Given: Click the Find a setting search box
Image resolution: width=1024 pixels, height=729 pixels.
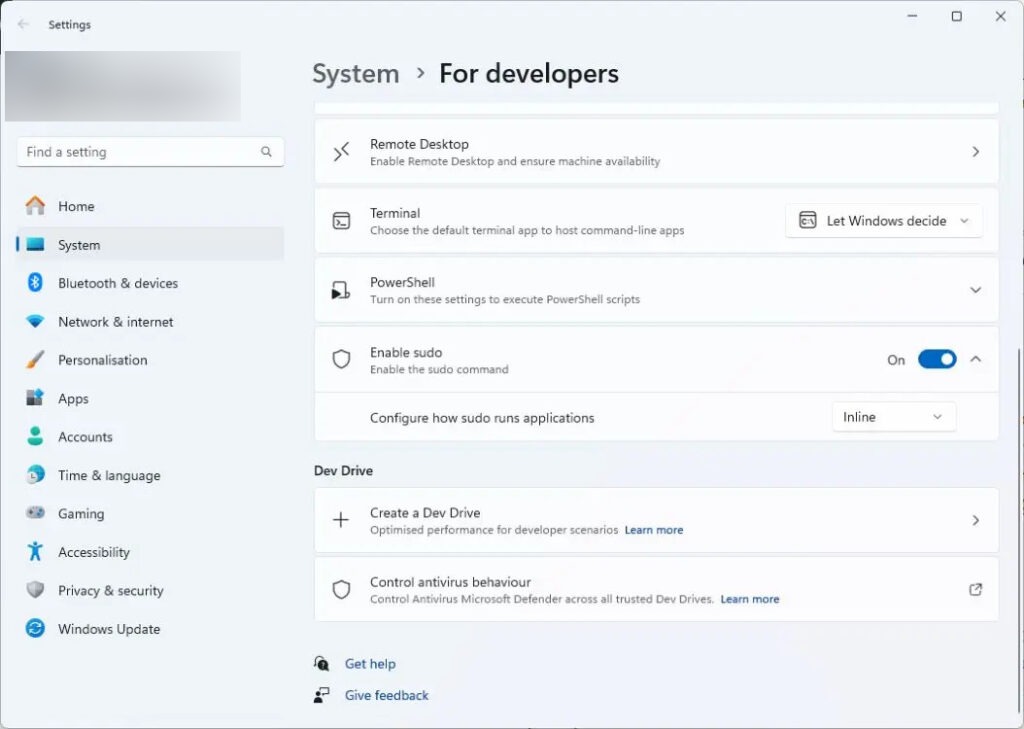Looking at the screenshot, I should click(140, 152).
